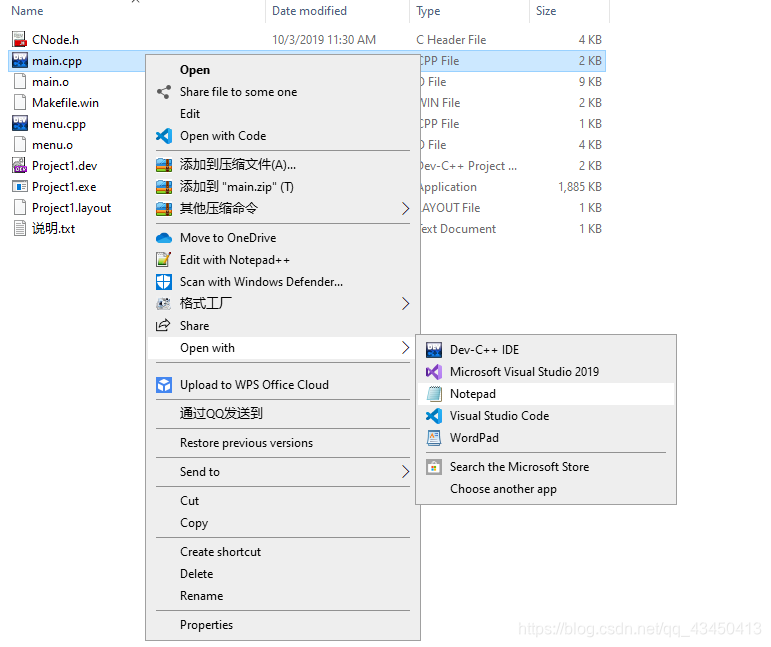The height and width of the screenshot is (647, 771).
Task: Click the Share arrow icon
Action: [163, 325]
